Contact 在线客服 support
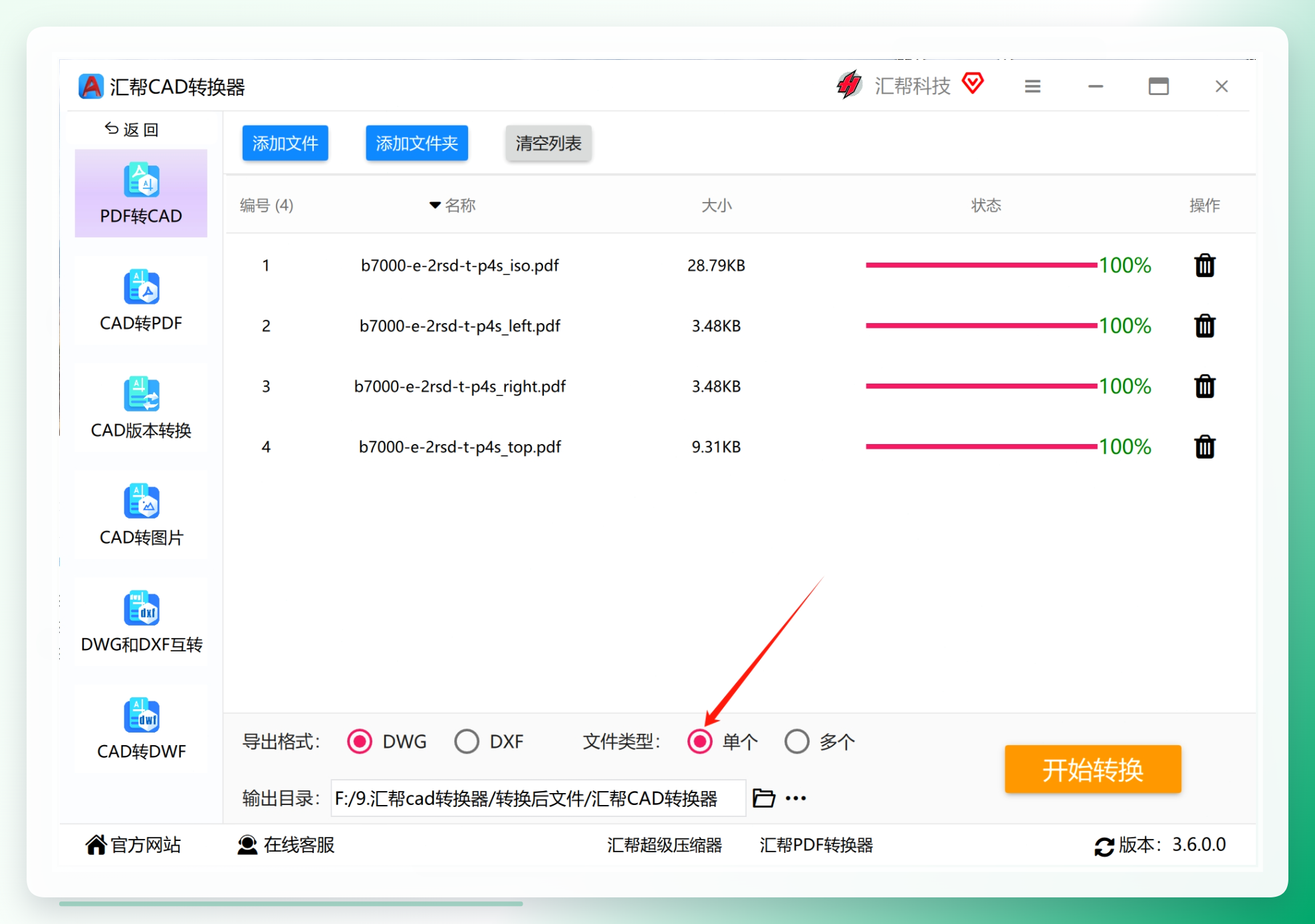Screen dimensions: 1315x924 point(286,845)
